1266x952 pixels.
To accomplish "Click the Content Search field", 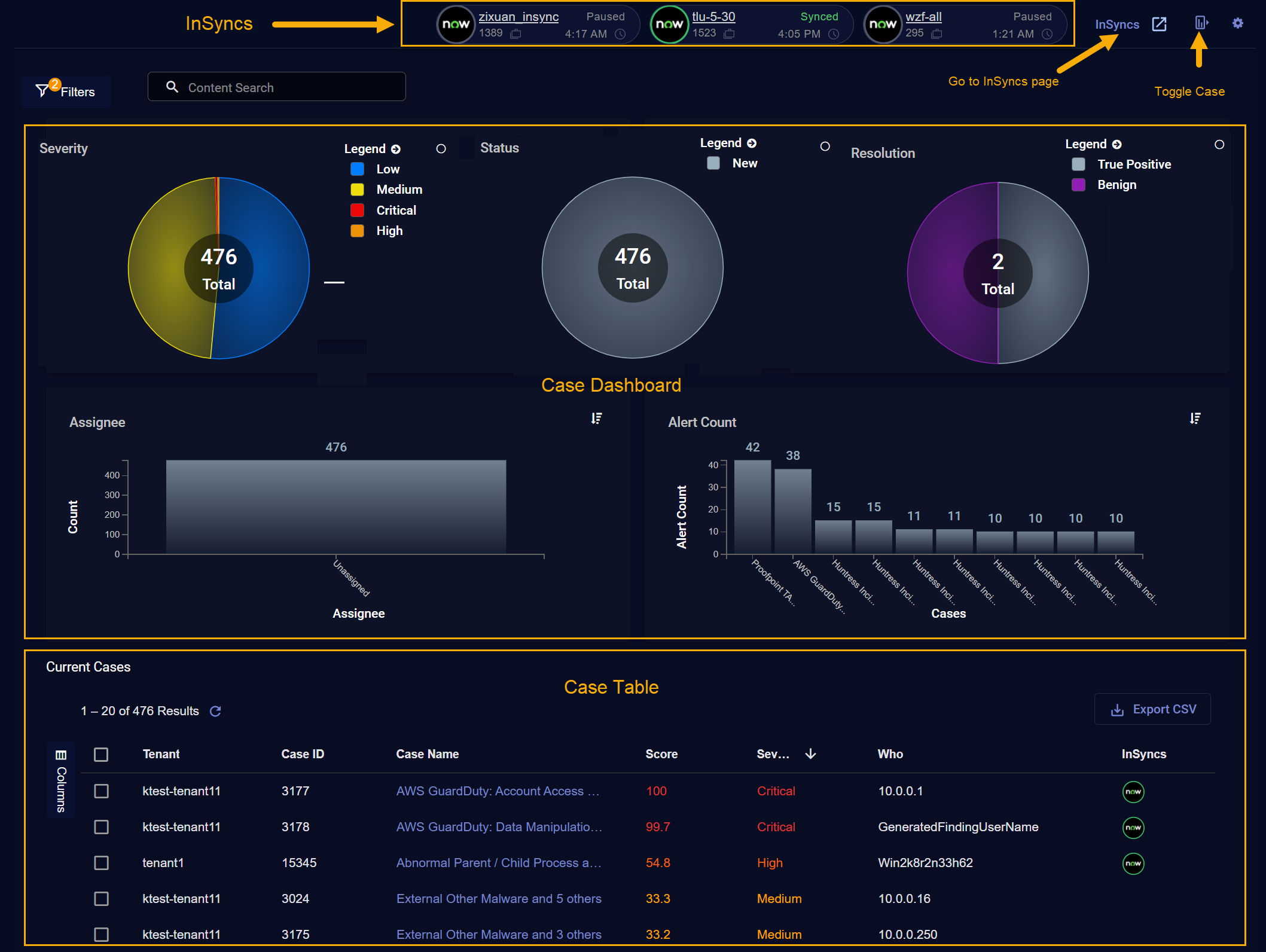I will point(277,87).
